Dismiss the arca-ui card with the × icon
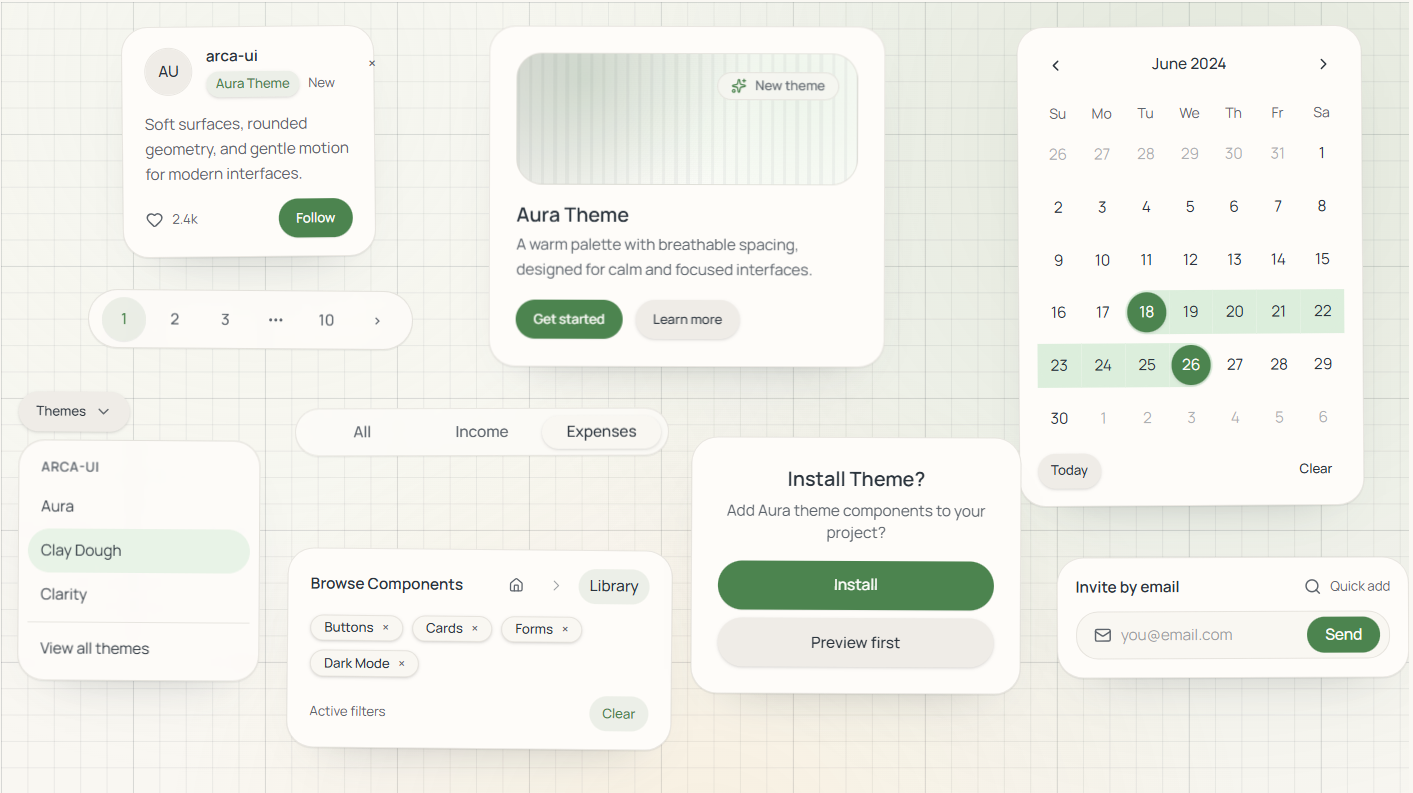This screenshot has height=793, width=1413. (371, 63)
